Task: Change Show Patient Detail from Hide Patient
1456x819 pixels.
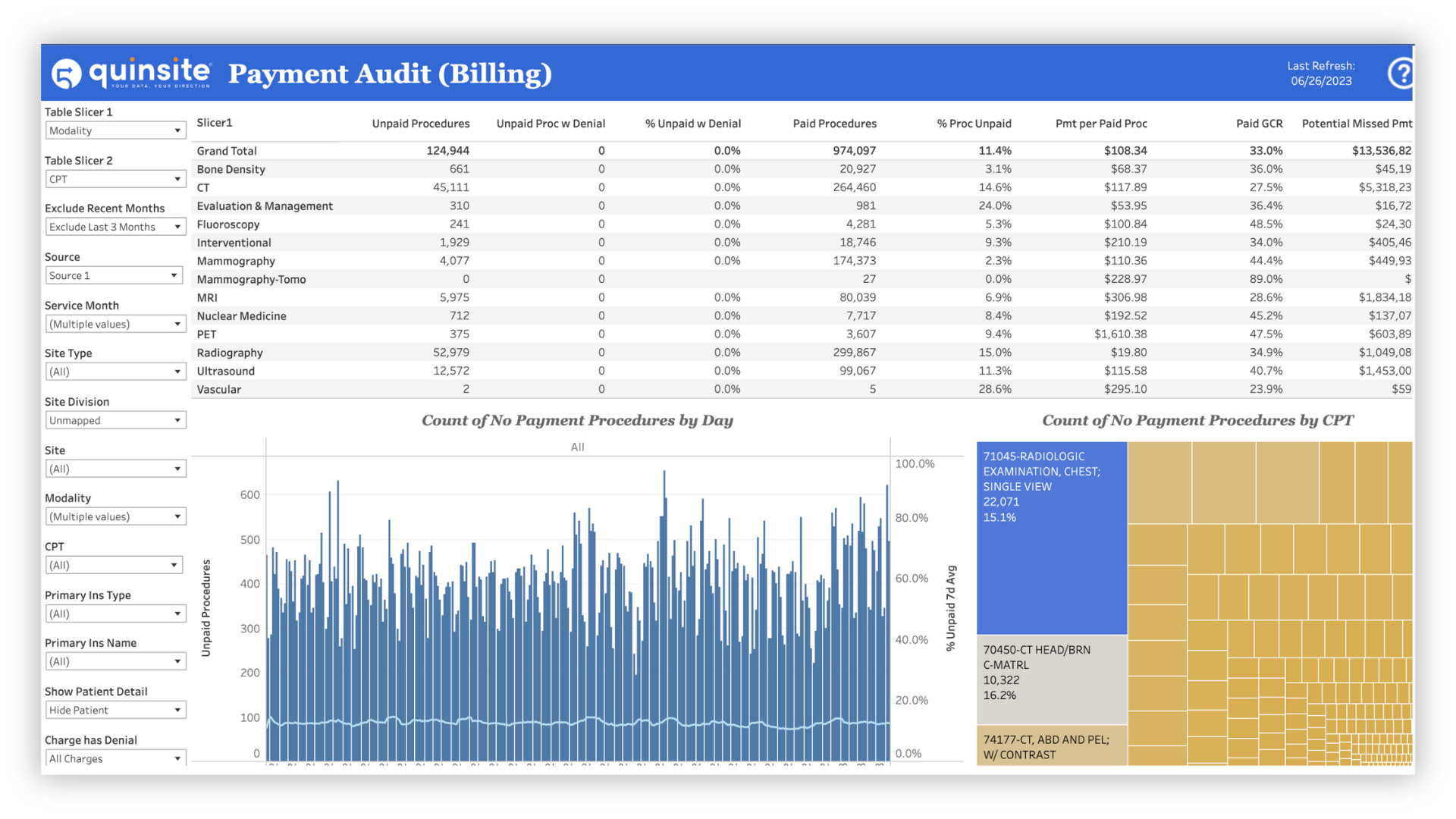Action: pyautogui.click(x=115, y=709)
